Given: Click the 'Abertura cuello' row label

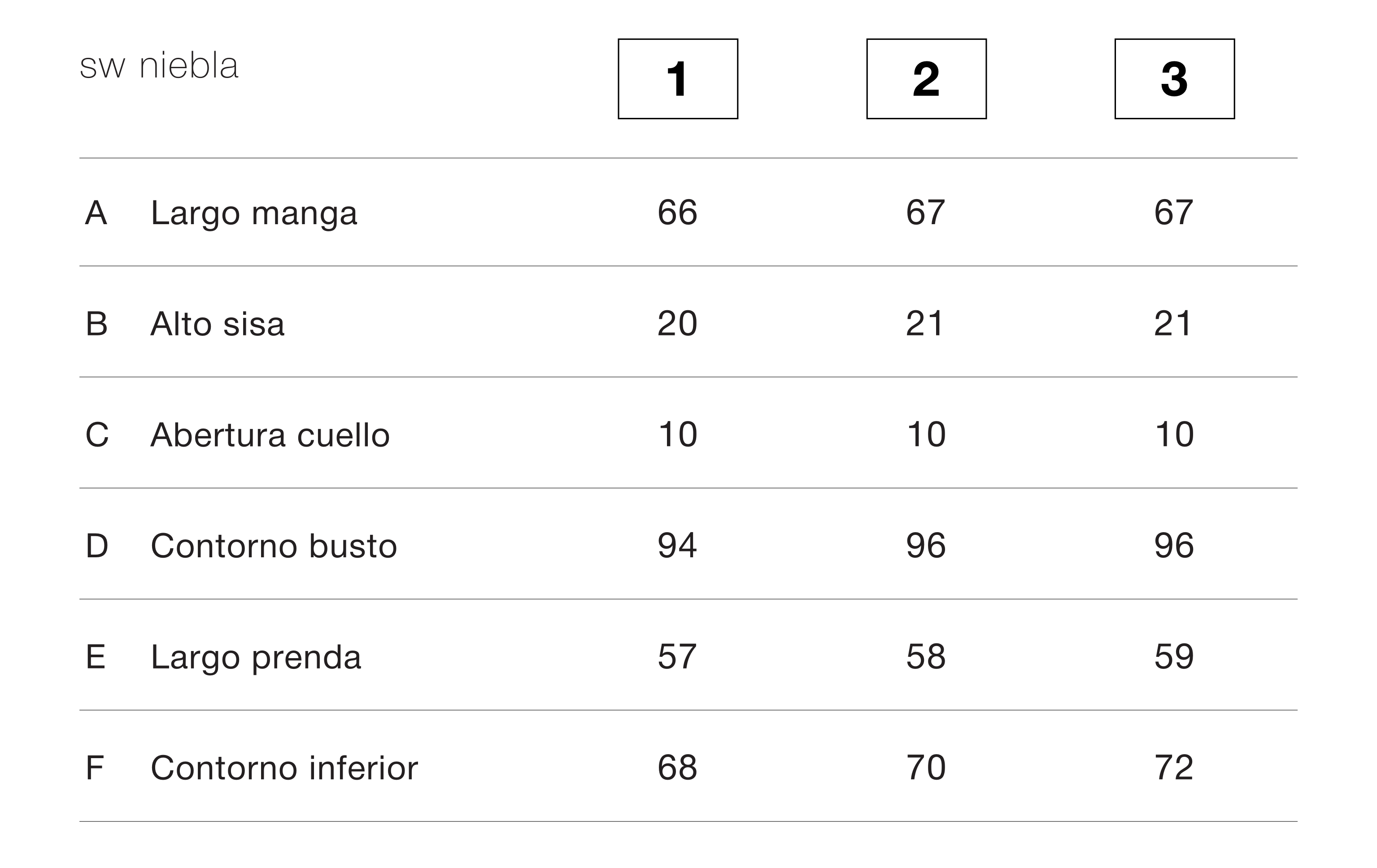Looking at the screenshot, I should click(x=270, y=435).
